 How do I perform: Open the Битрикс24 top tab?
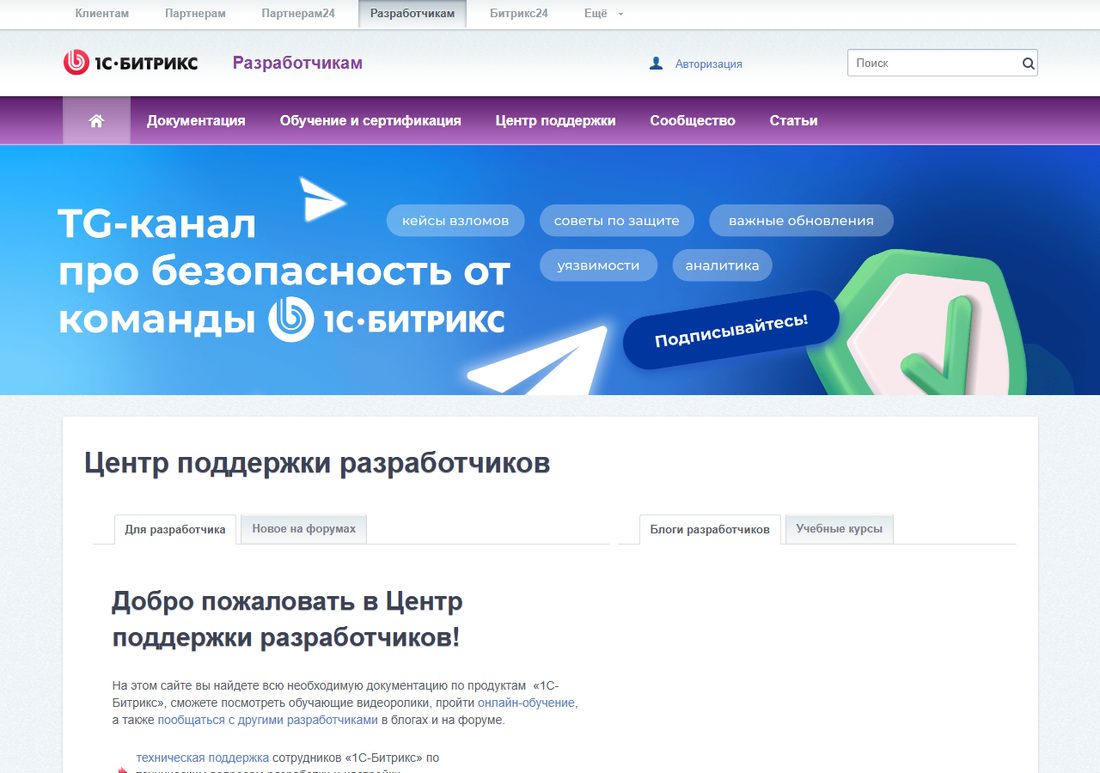point(518,13)
